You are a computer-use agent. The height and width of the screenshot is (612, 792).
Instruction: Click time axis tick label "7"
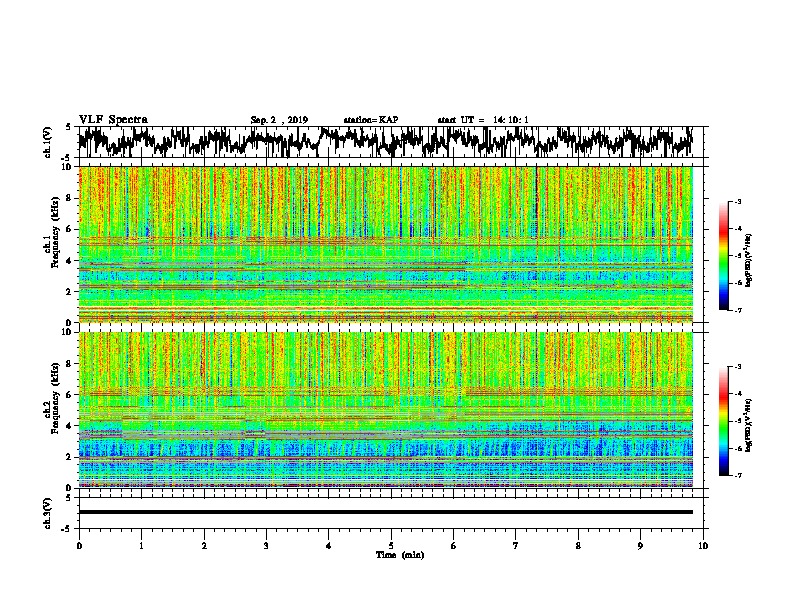pyautogui.click(x=516, y=546)
